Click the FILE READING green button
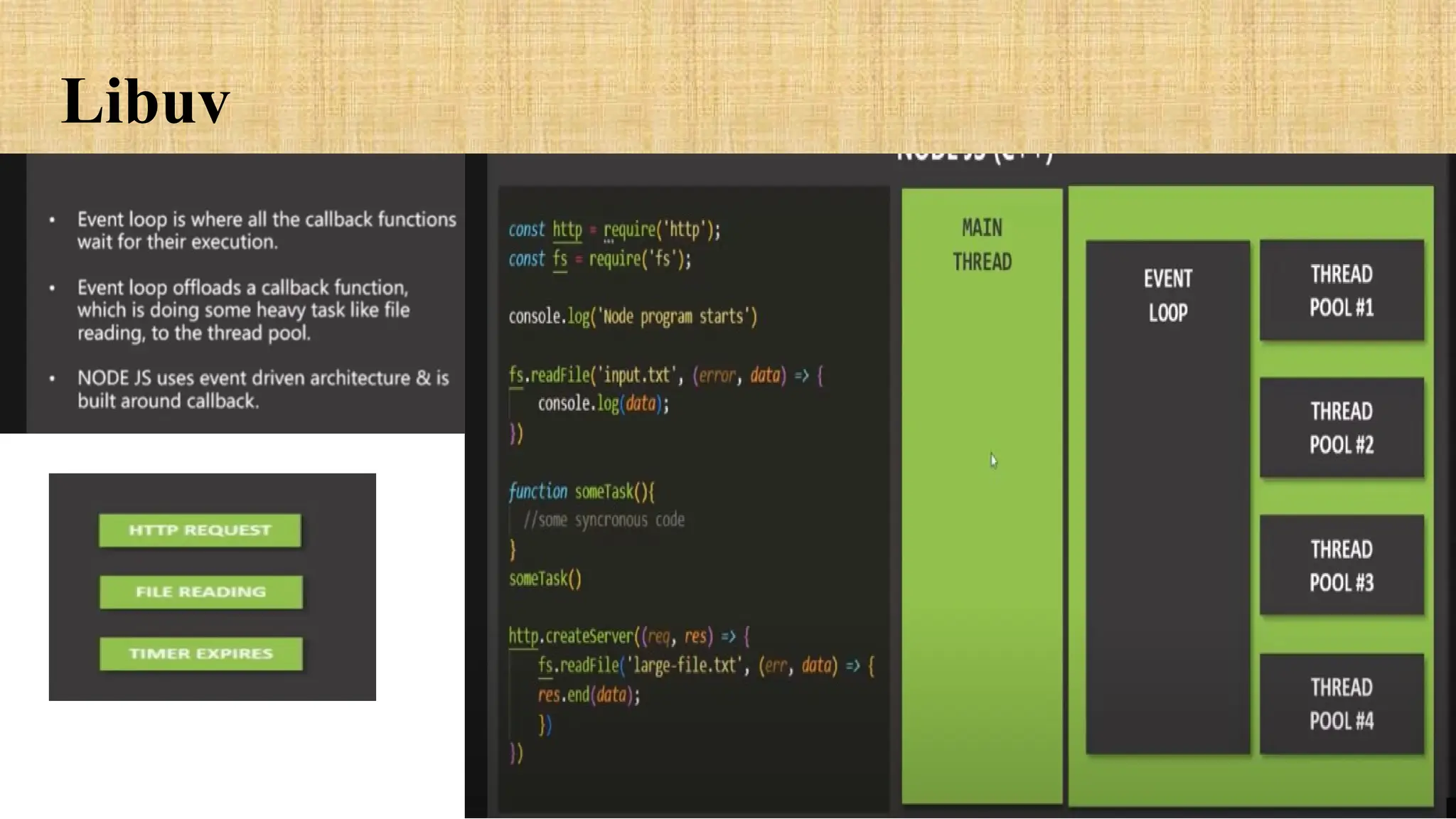Screen dimensions: 1456x819 click(200, 592)
